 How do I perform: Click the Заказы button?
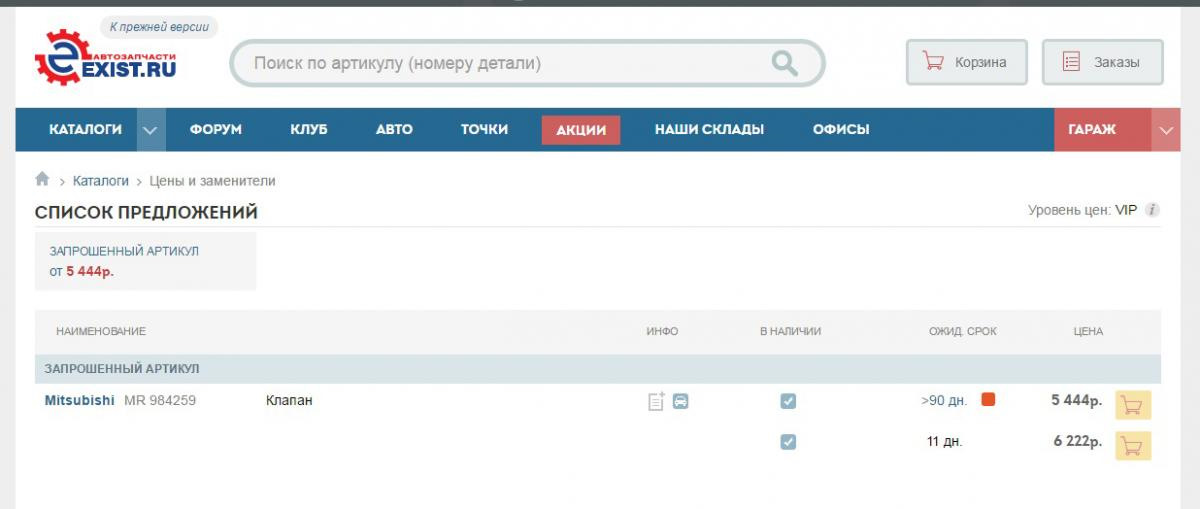(x=1102, y=62)
